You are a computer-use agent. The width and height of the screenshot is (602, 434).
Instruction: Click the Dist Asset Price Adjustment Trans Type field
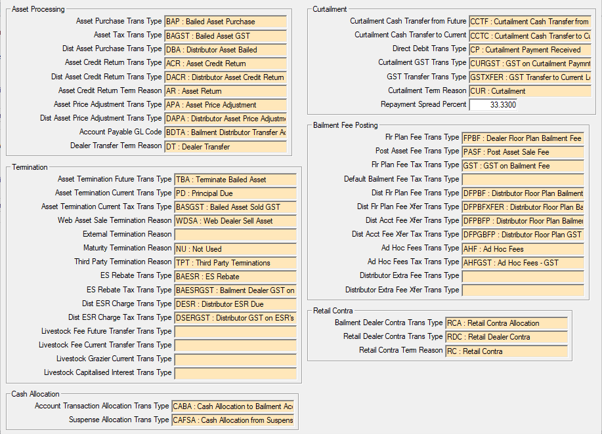pos(225,119)
